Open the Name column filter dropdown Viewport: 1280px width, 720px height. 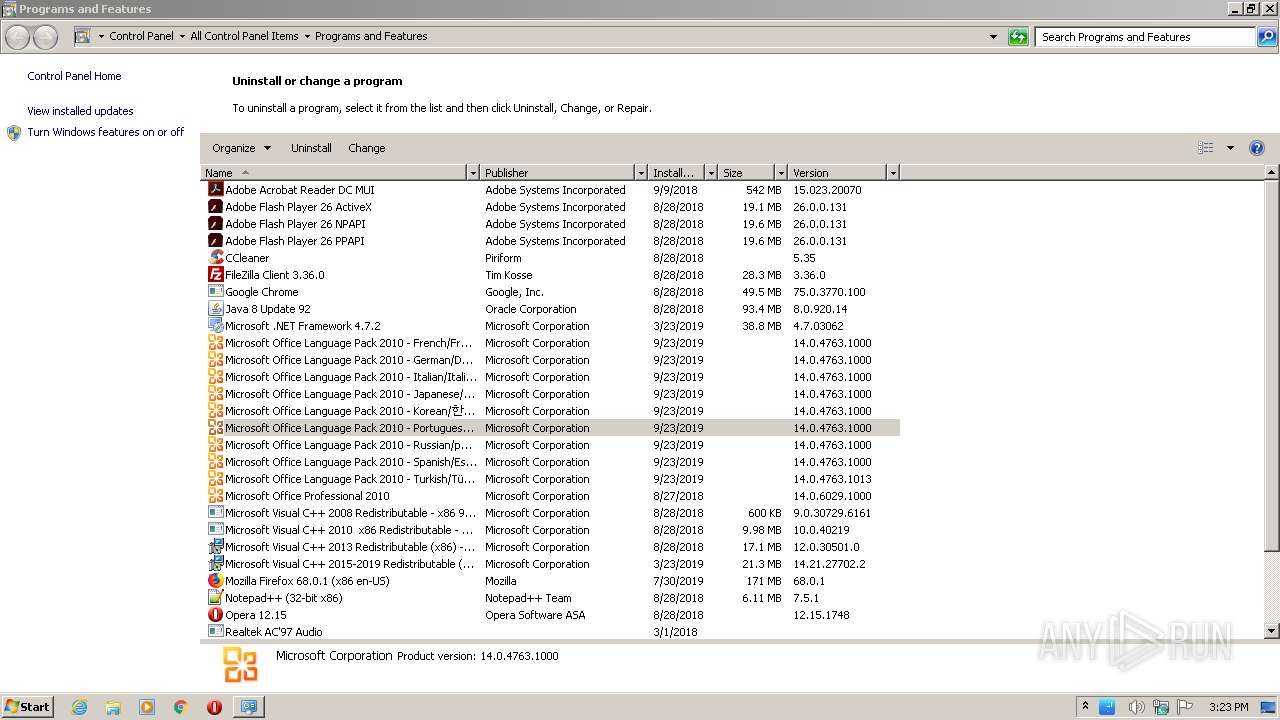473,173
